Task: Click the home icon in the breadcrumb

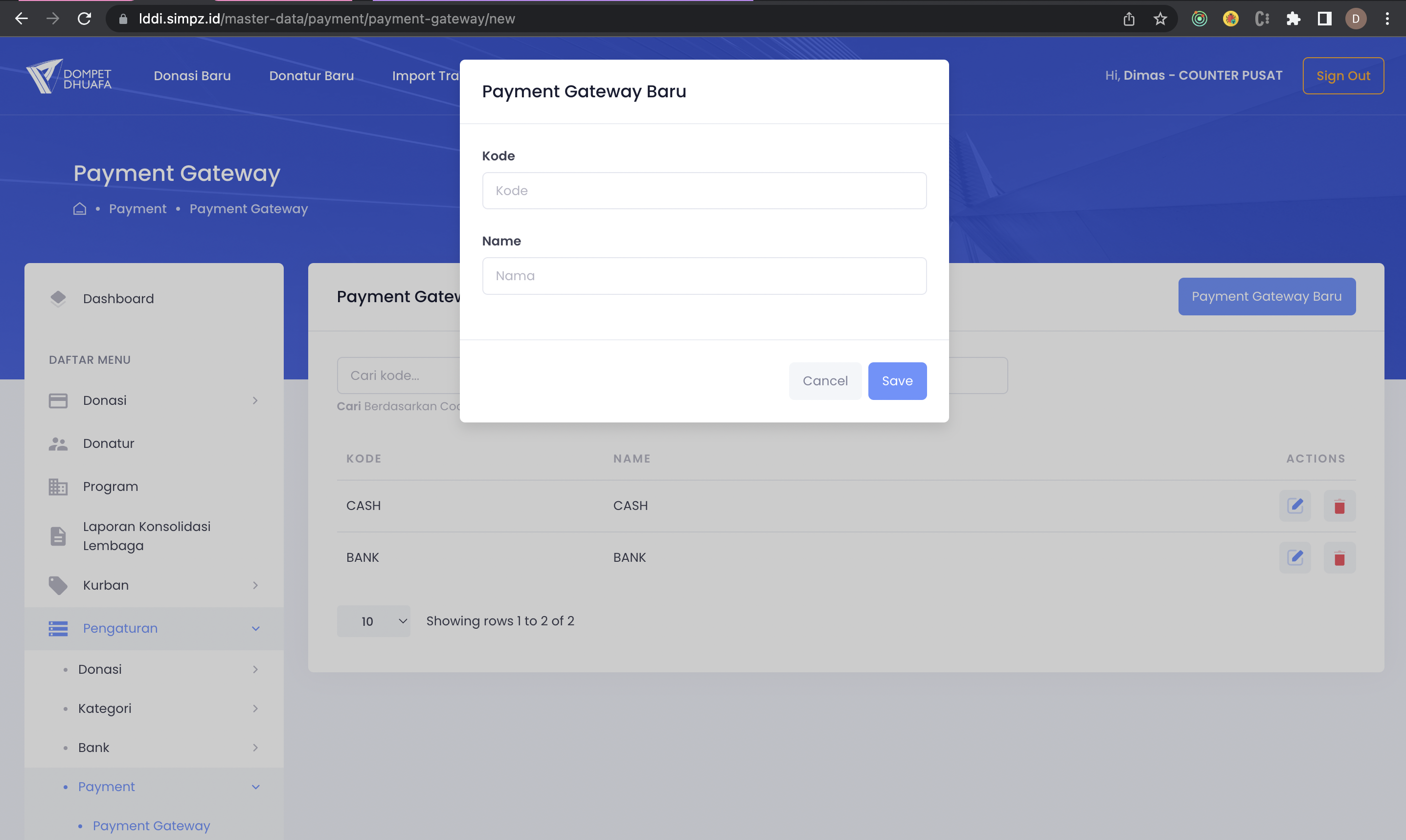Action: (x=79, y=208)
